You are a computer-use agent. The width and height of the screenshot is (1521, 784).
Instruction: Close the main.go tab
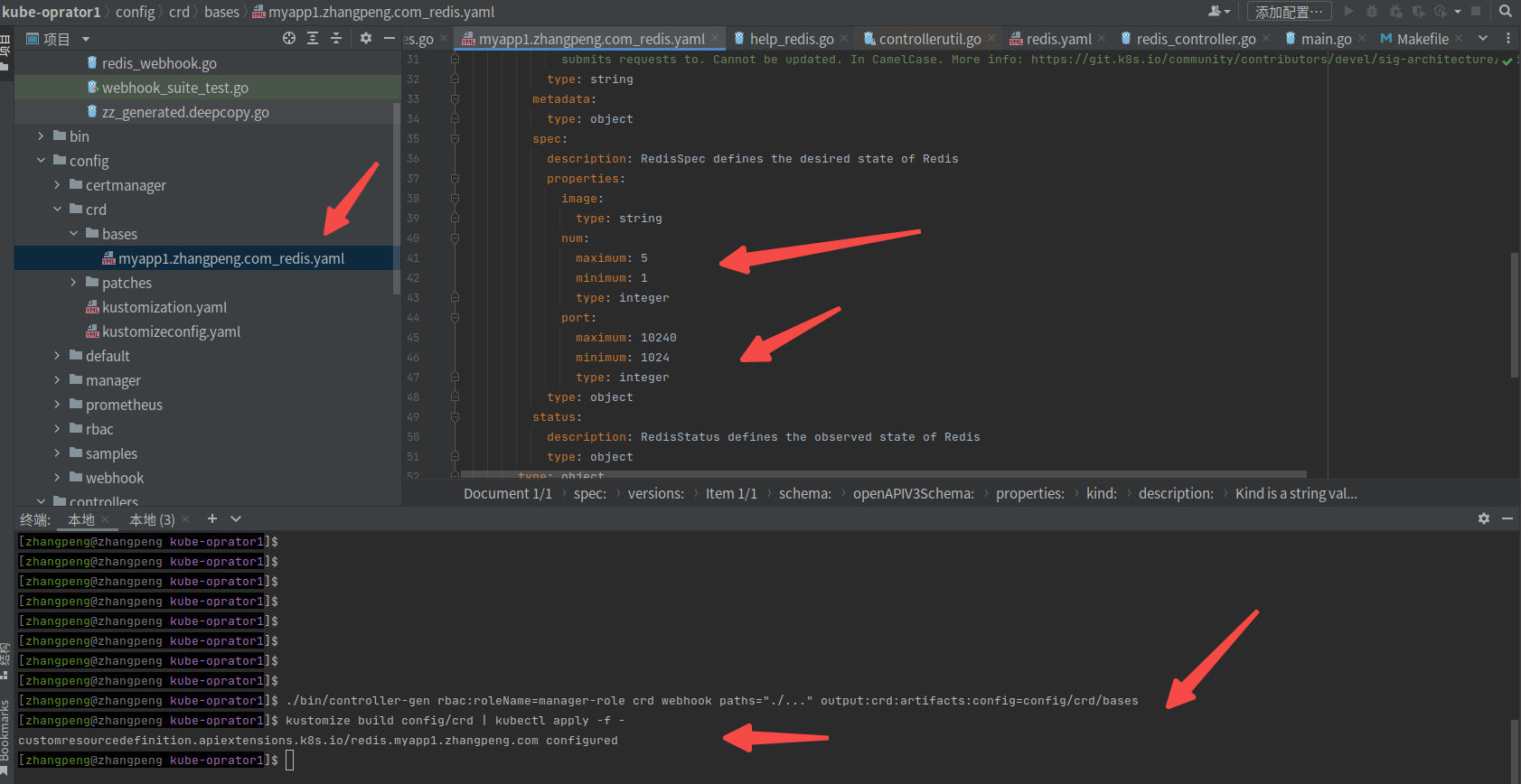coord(1362,38)
